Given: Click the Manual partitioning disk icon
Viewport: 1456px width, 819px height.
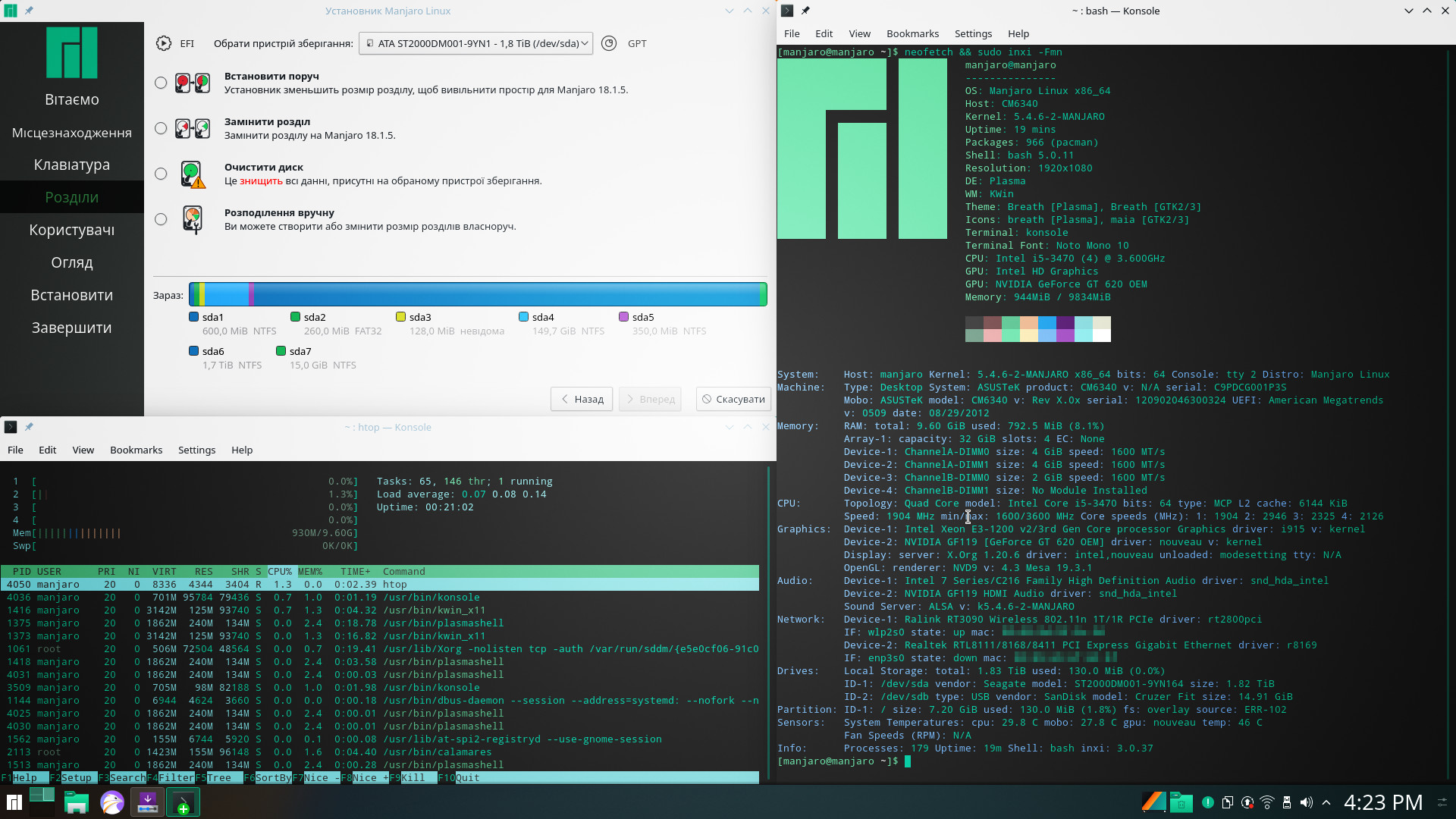Looking at the screenshot, I should (193, 220).
